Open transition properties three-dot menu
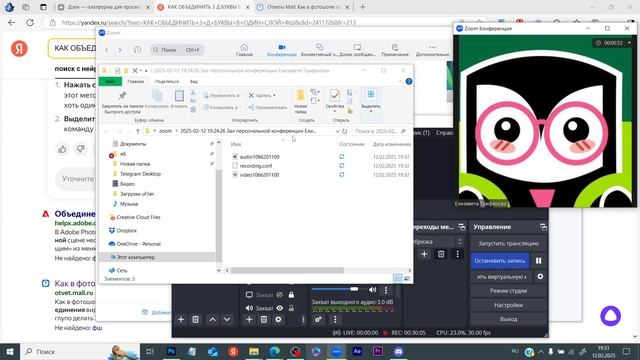 tap(458, 254)
